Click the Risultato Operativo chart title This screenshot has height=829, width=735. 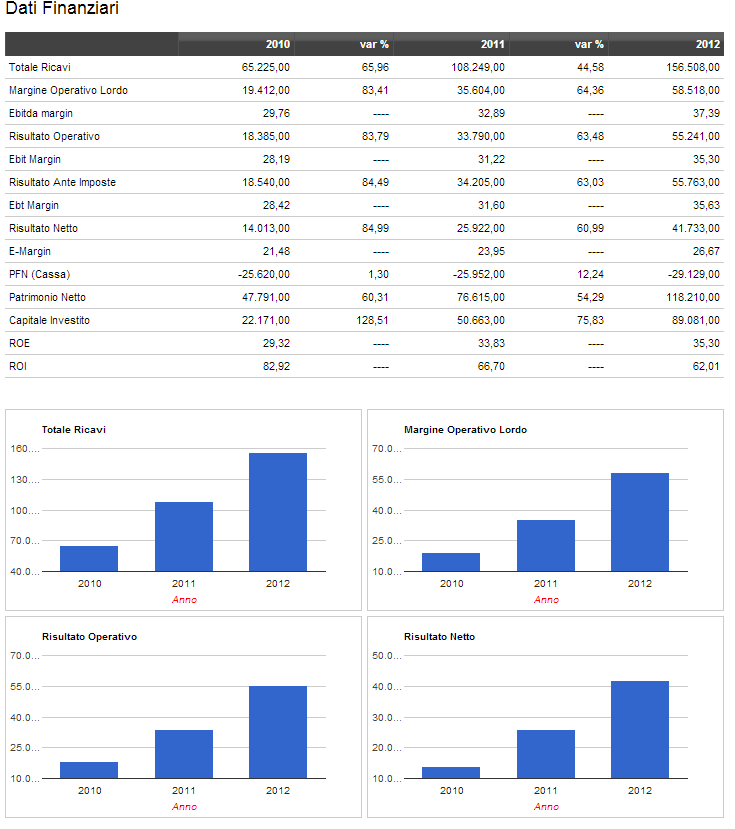coord(89,637)
